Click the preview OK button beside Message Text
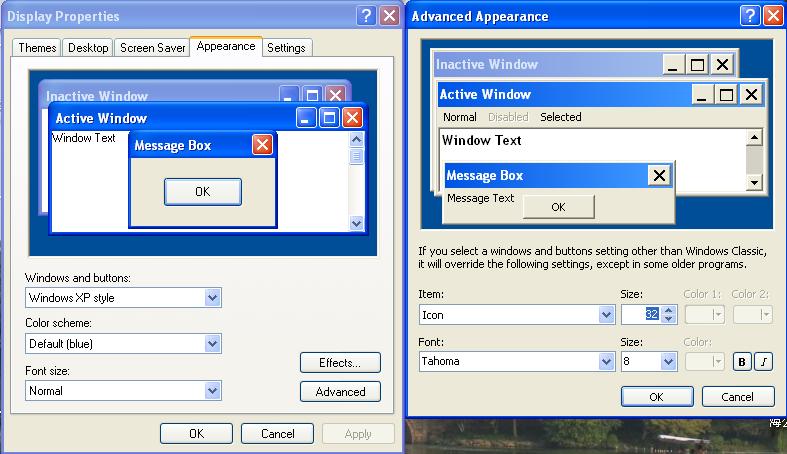787x454 pixels. [559, 207]
